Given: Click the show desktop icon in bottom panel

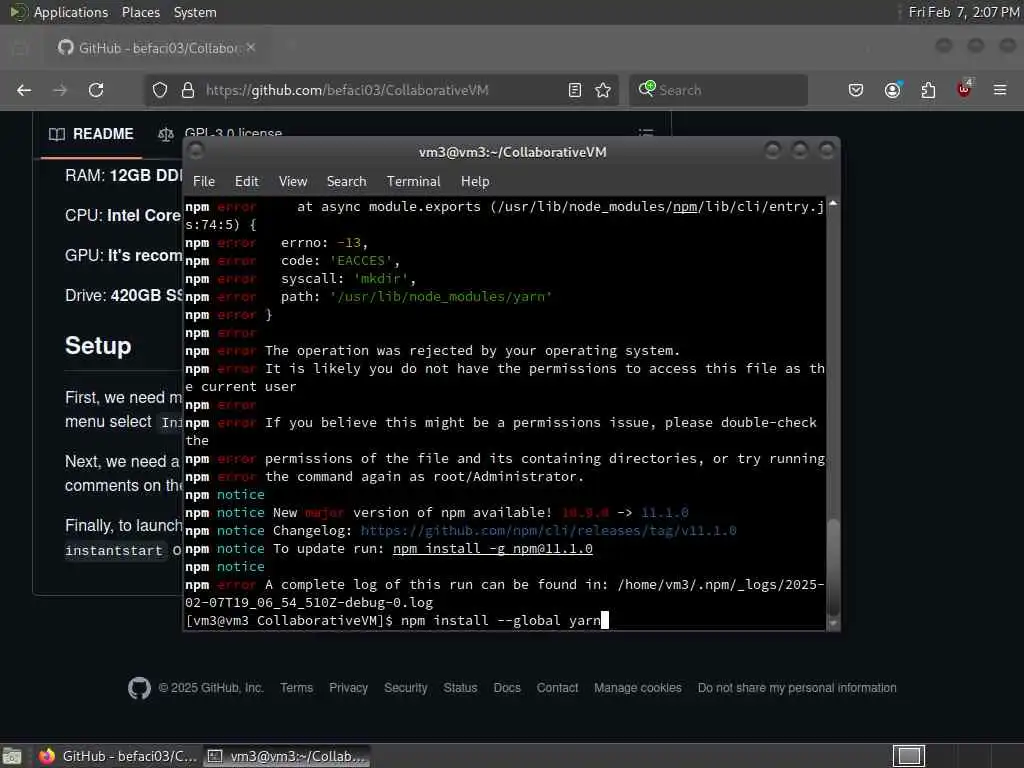Looking at the screenshot, I should pos(12,756).
